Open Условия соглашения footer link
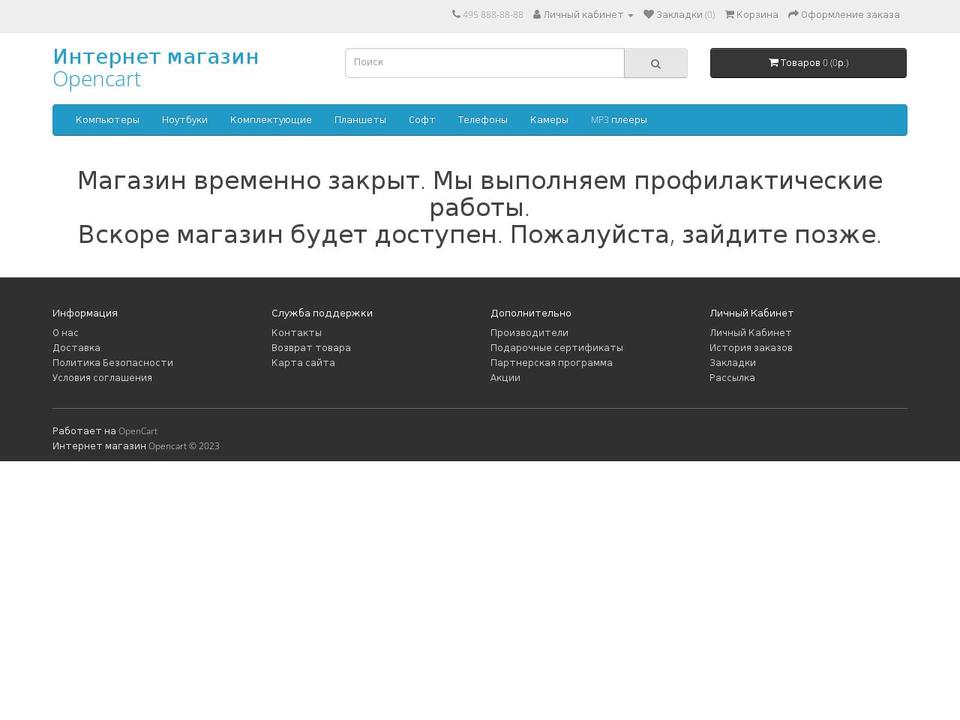960x720 pixels. [102, 378]
